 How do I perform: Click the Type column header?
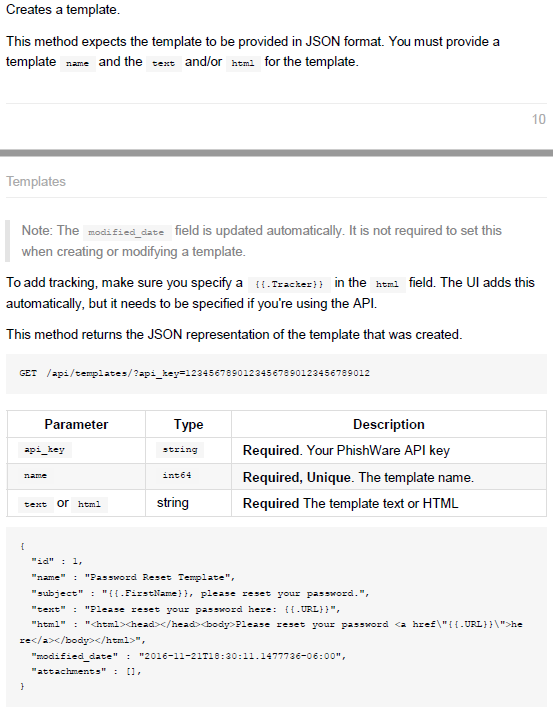point(188,424)
